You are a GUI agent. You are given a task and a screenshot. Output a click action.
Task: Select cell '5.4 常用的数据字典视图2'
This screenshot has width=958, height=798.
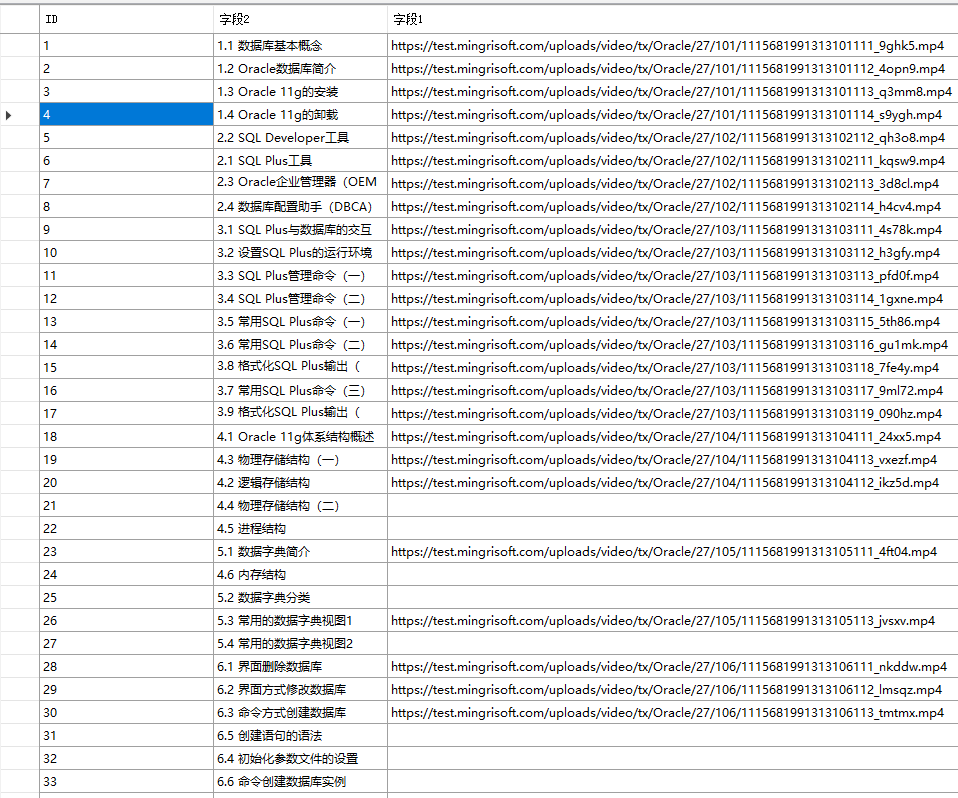pos(300,643)
